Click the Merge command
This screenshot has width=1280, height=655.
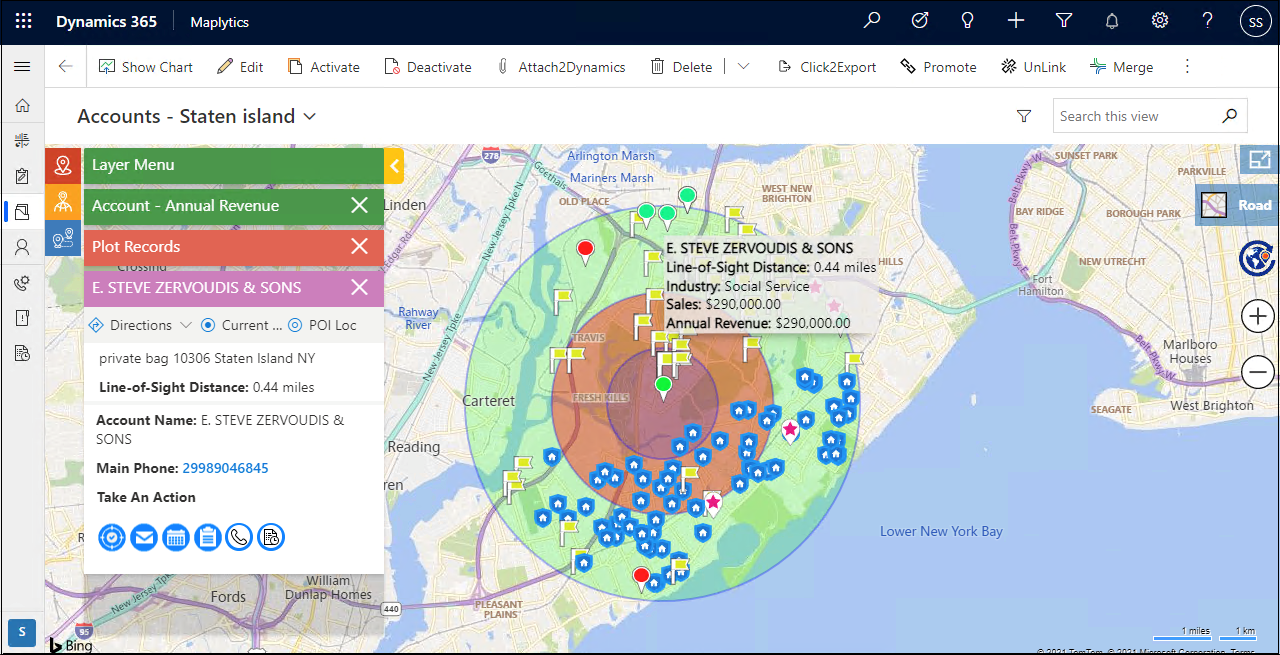coord(1121,67)
